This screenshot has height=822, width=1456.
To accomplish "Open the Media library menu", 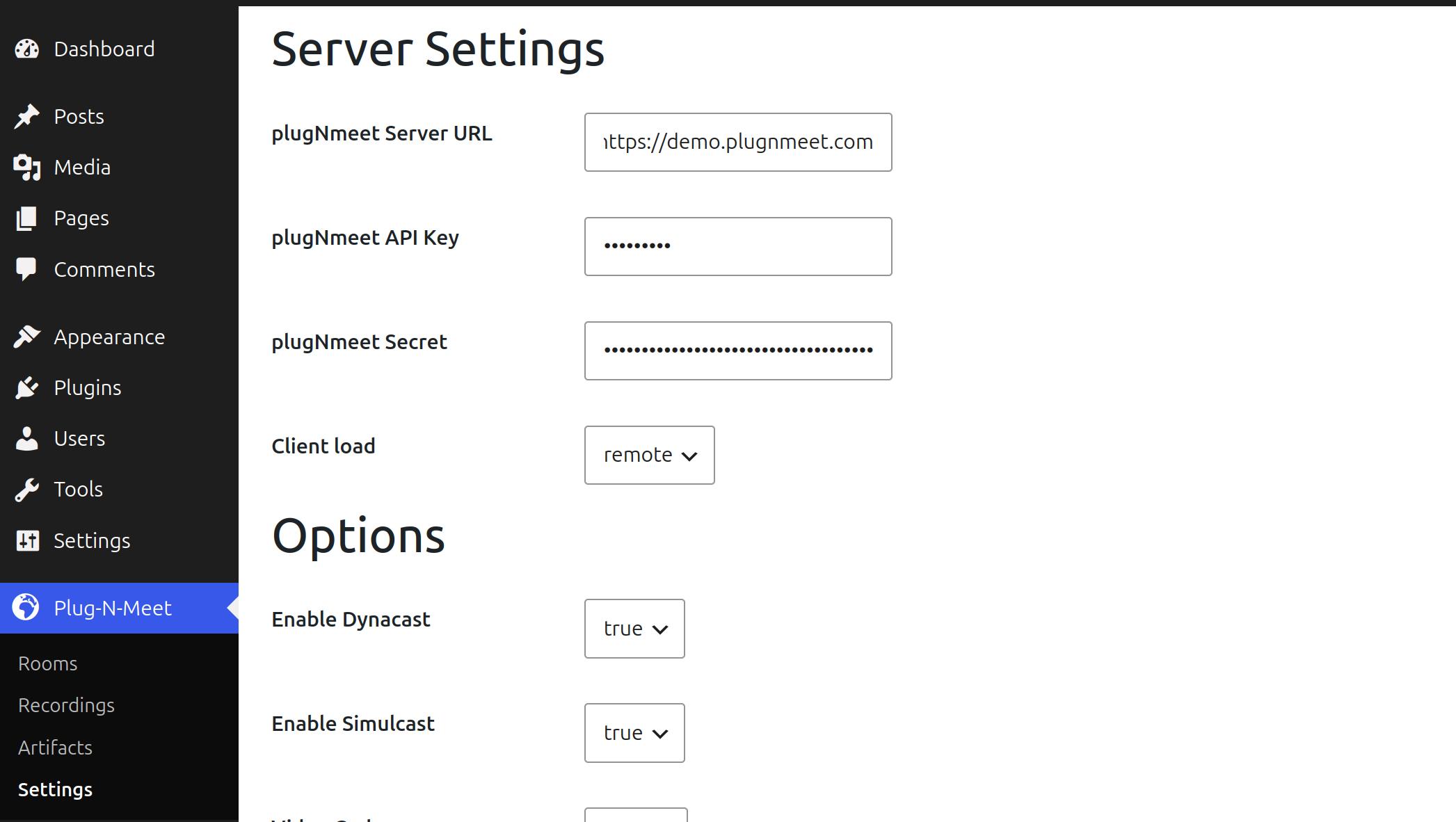I will pyautogui.click(x=120, y=167).
